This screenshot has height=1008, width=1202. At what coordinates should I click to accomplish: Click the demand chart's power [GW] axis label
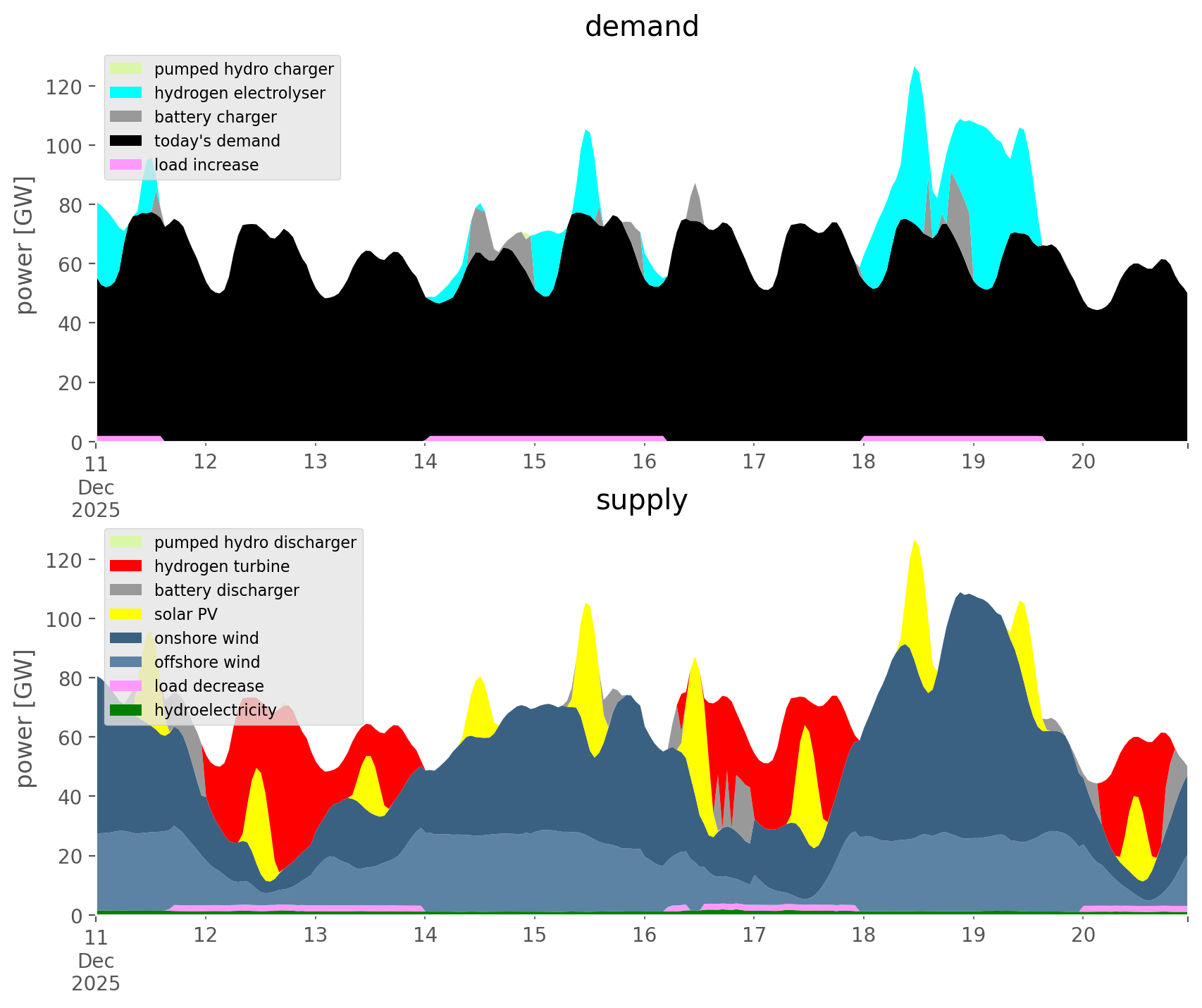coord(25,245)
